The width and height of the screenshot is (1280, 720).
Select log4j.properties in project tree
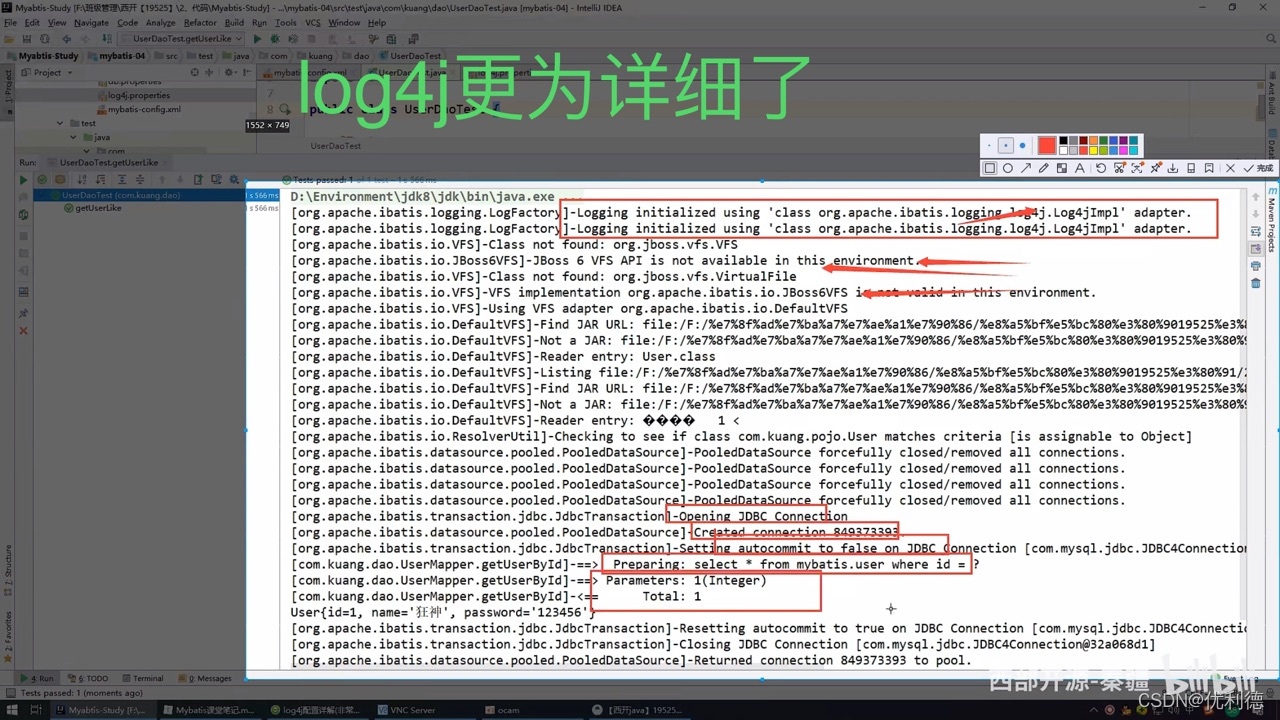(x=138, y=96)
